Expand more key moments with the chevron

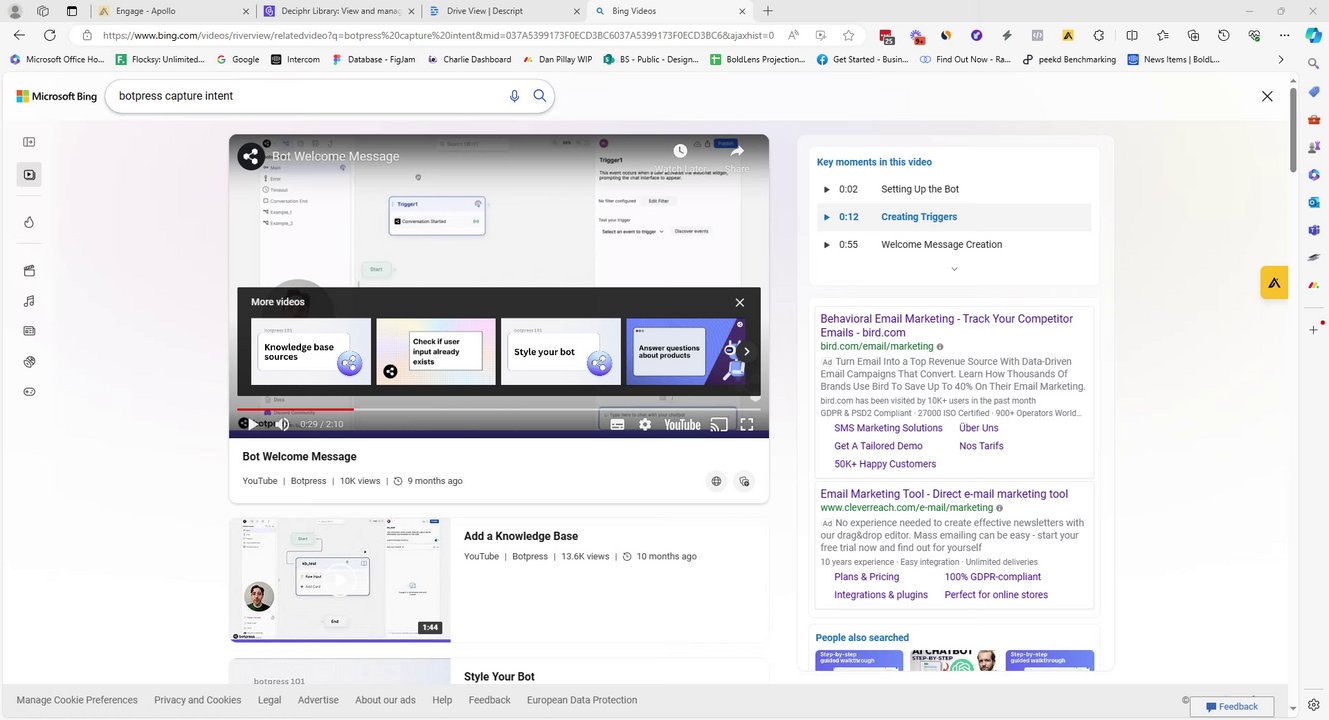click(954, 269)
